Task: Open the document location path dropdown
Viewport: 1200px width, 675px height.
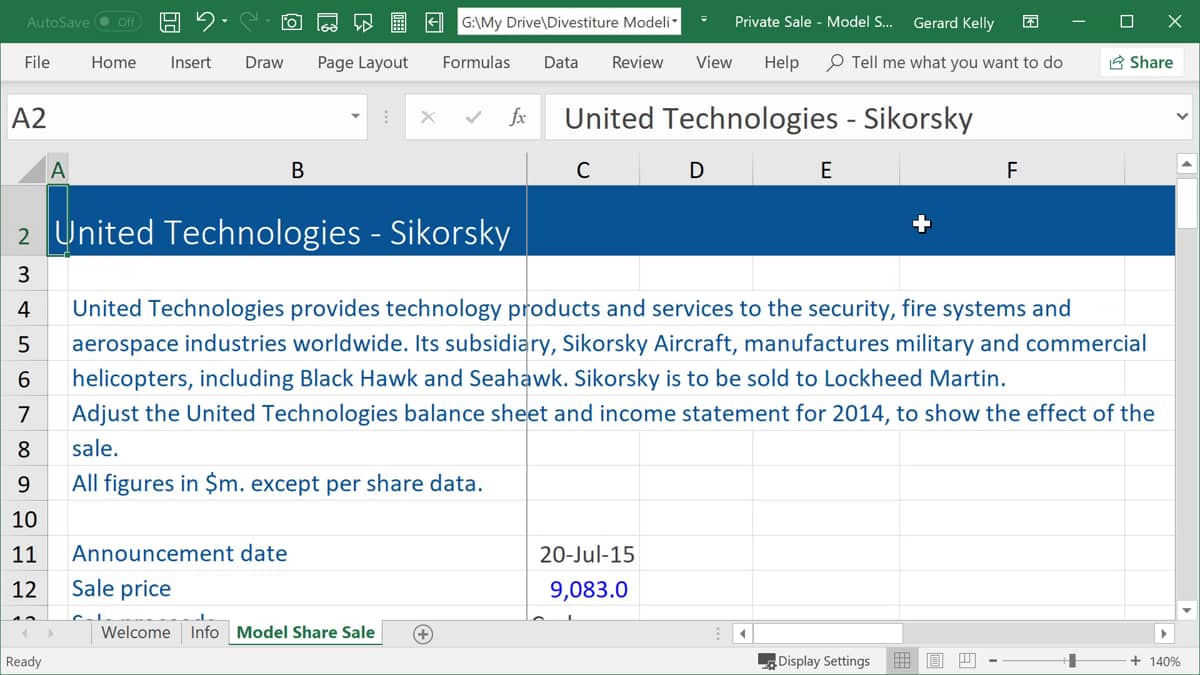Action: (x=676, y=21)
